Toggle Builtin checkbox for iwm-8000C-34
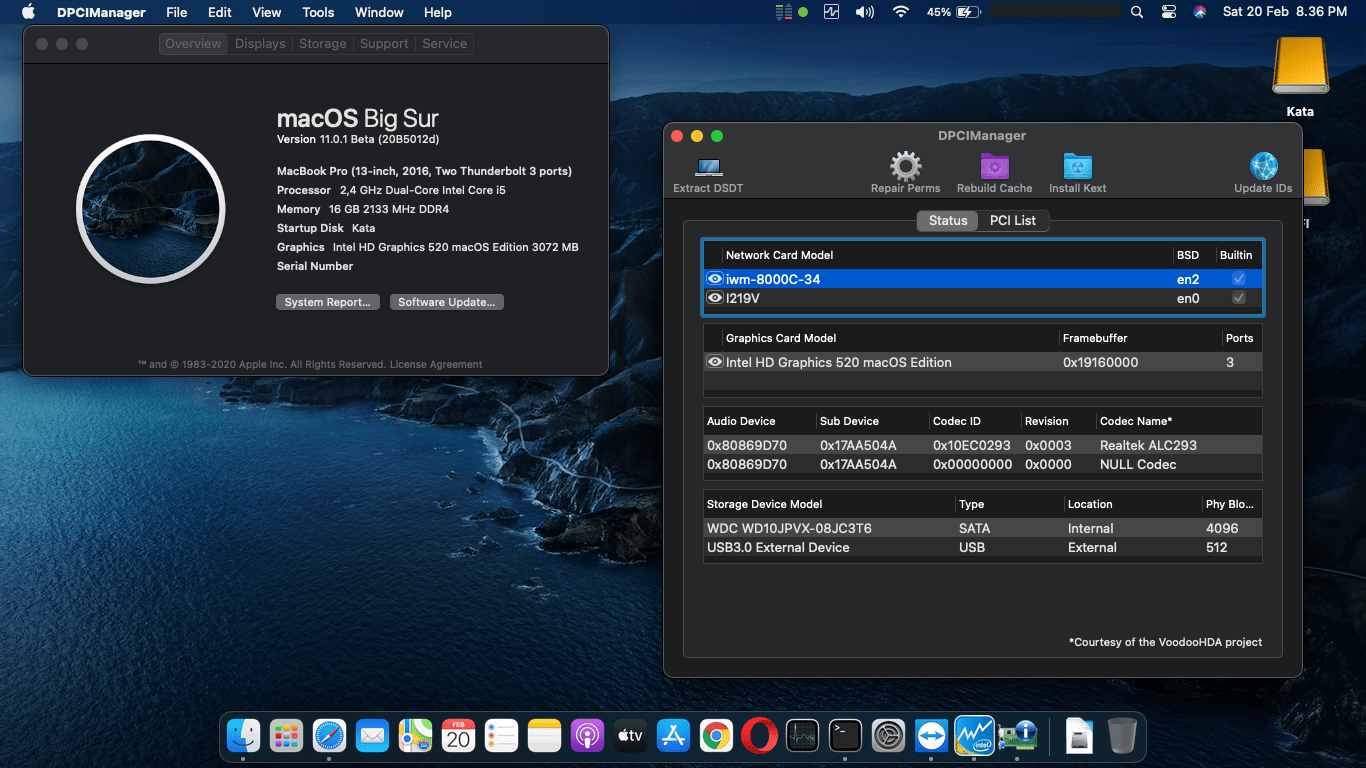Viewport: 1366px width, 768px height. click(x=1239, y=279)
